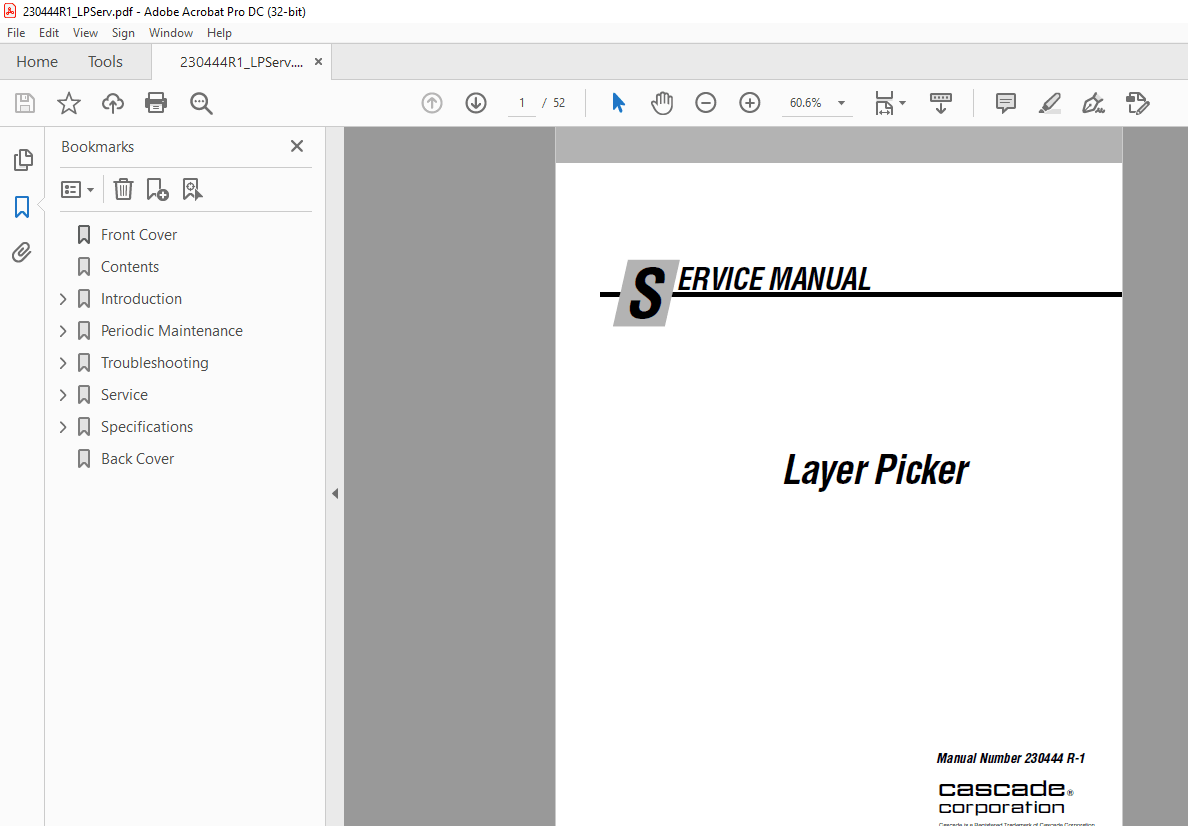Open the Attachments panel
This screenshot has width=1188, height=826.
pos(22,252)
